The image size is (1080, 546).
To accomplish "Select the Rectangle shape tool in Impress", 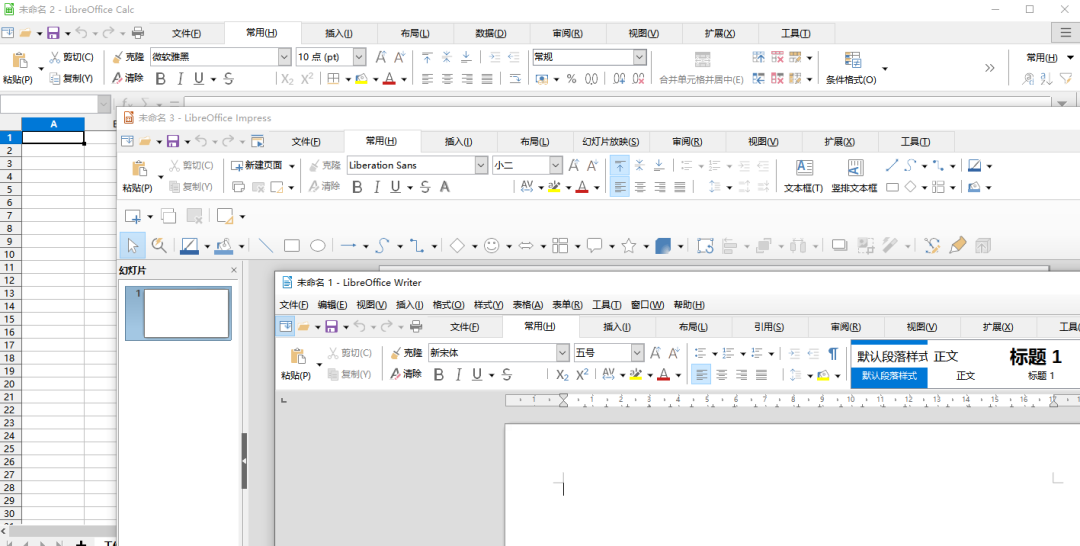I will pos(292,245).
